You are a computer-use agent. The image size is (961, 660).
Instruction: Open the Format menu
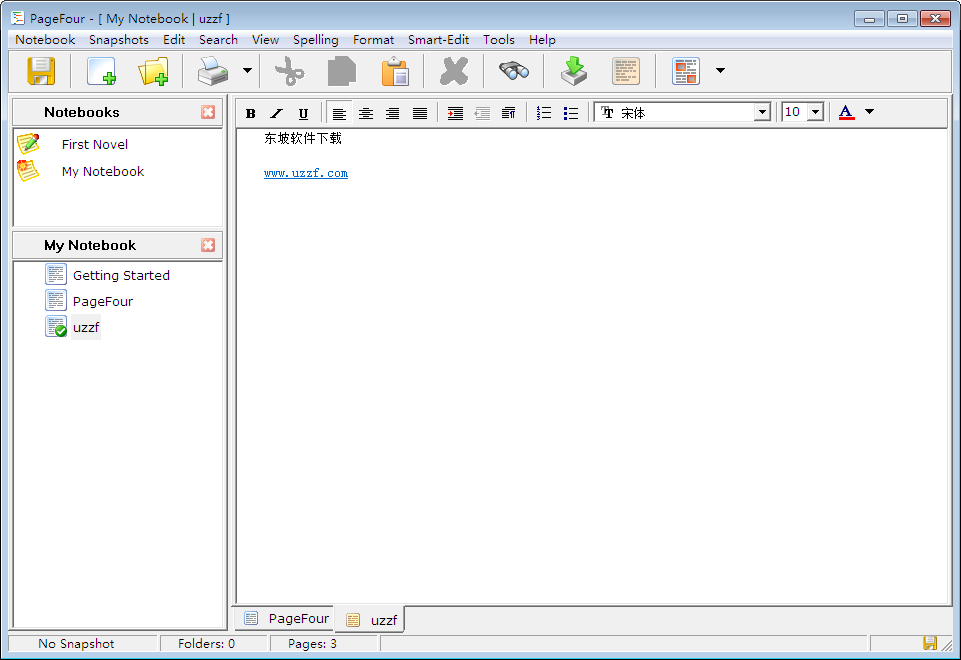(x=373, y=40)
